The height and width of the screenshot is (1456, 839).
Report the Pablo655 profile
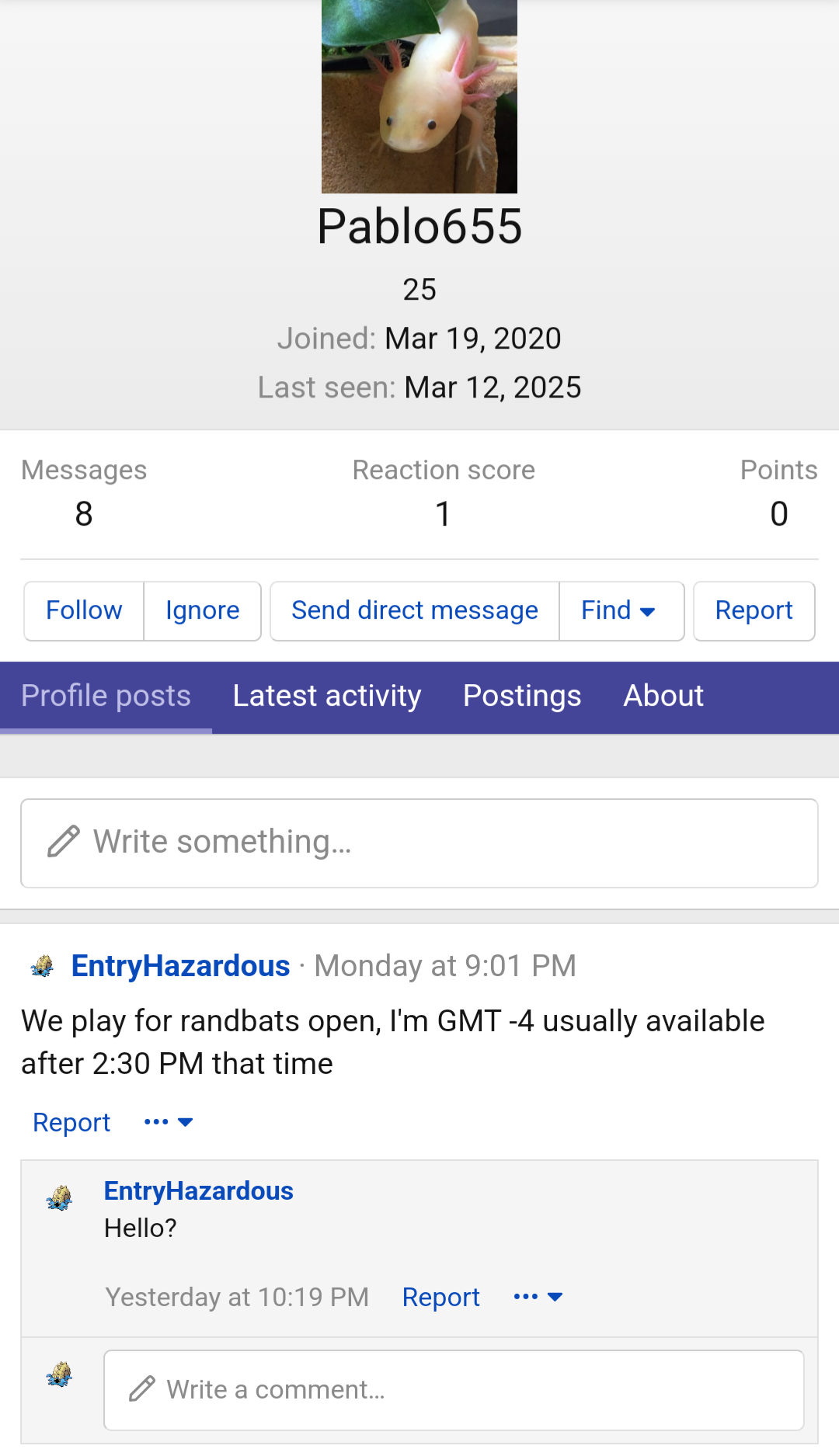point(754,611)
